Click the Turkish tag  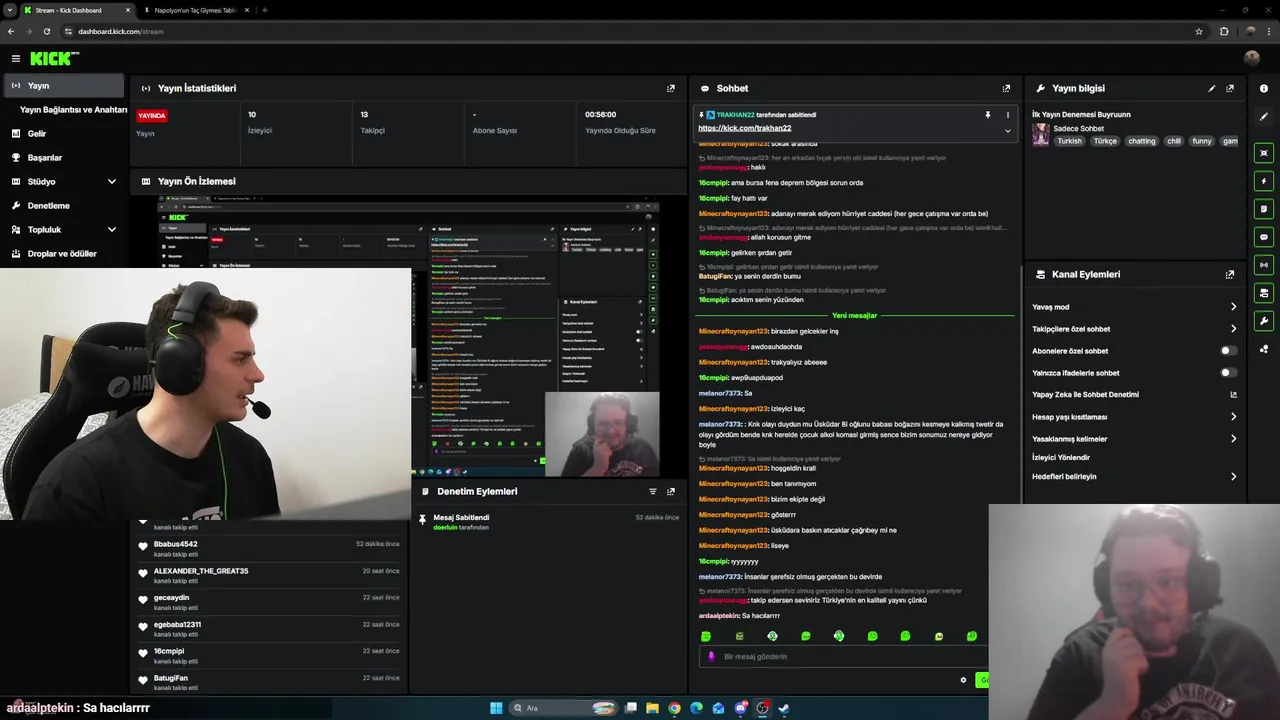[1070, 141]
